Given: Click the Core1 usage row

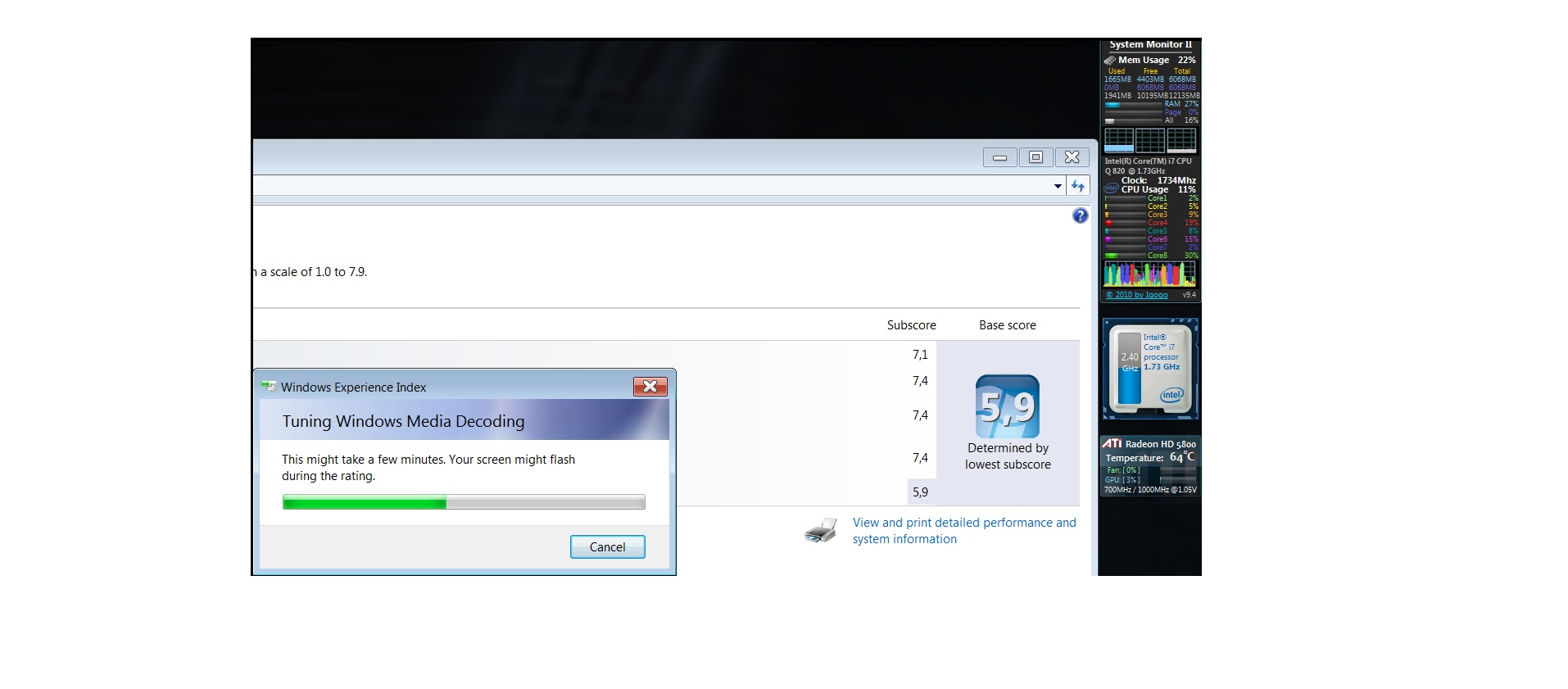Looking at the screenshot, I should pyautogui.click(x=1151, y=198).
